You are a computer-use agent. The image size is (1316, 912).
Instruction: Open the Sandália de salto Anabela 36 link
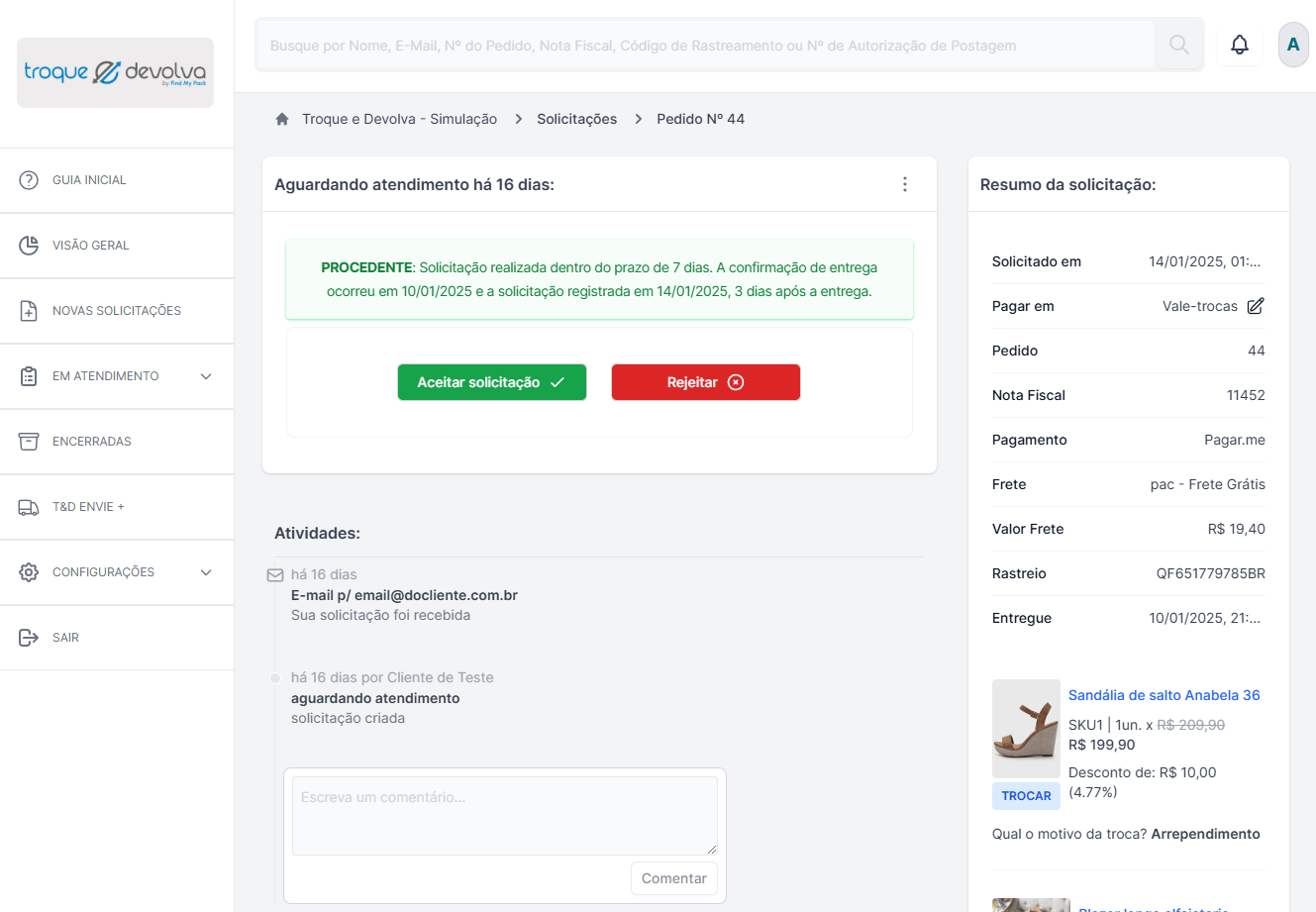tap(1164, 694)
